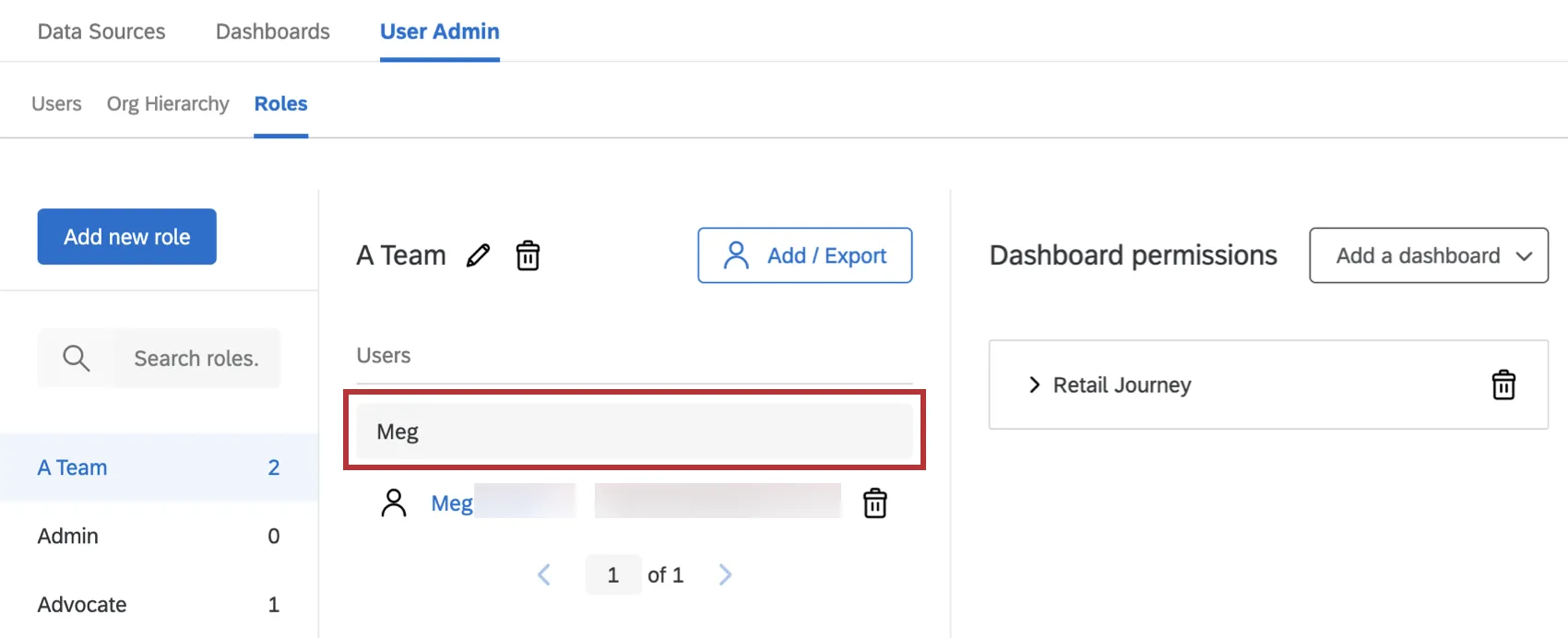This screenshot has height=638, width=1568.
Task: Click the pencil icon to rename A Team
Action: 478,255
